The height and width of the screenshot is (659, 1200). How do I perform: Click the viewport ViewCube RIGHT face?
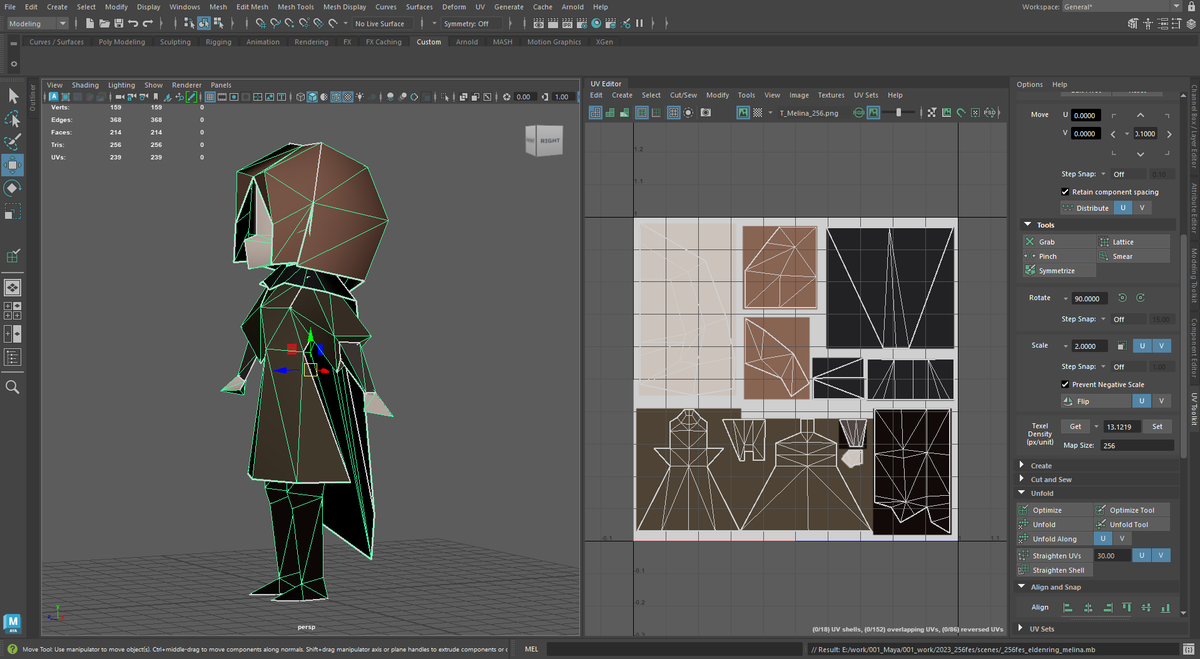click(550, 141)
